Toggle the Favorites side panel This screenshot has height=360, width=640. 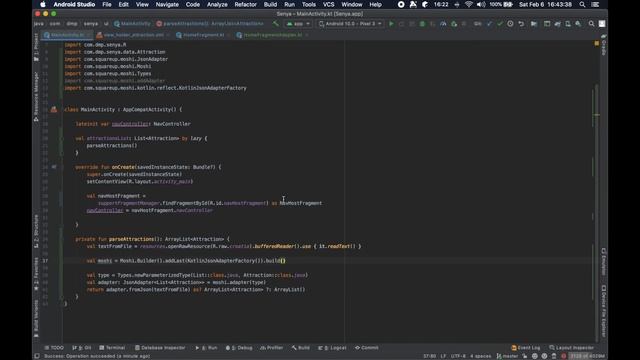36,274
